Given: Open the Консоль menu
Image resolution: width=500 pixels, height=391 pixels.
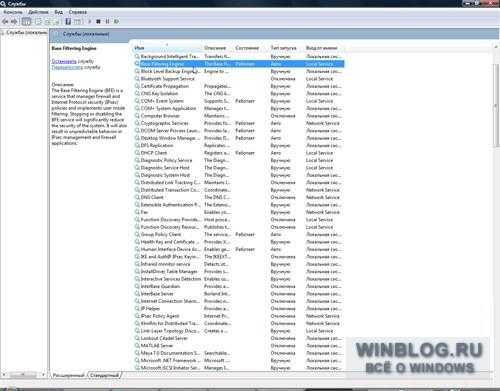Looking at the screenshot, I should point(13,12).
